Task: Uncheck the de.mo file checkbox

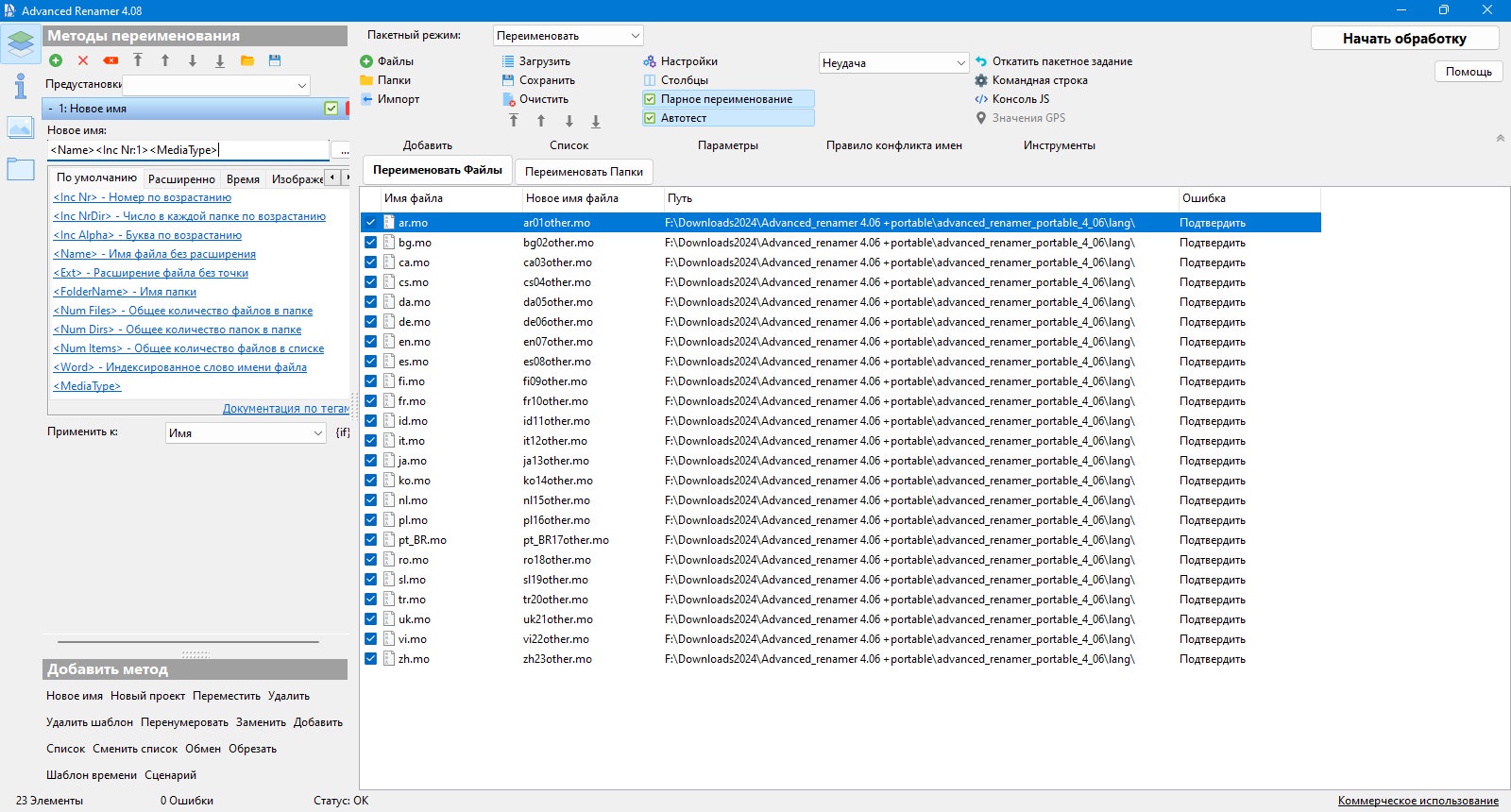Action: (370, 322)
